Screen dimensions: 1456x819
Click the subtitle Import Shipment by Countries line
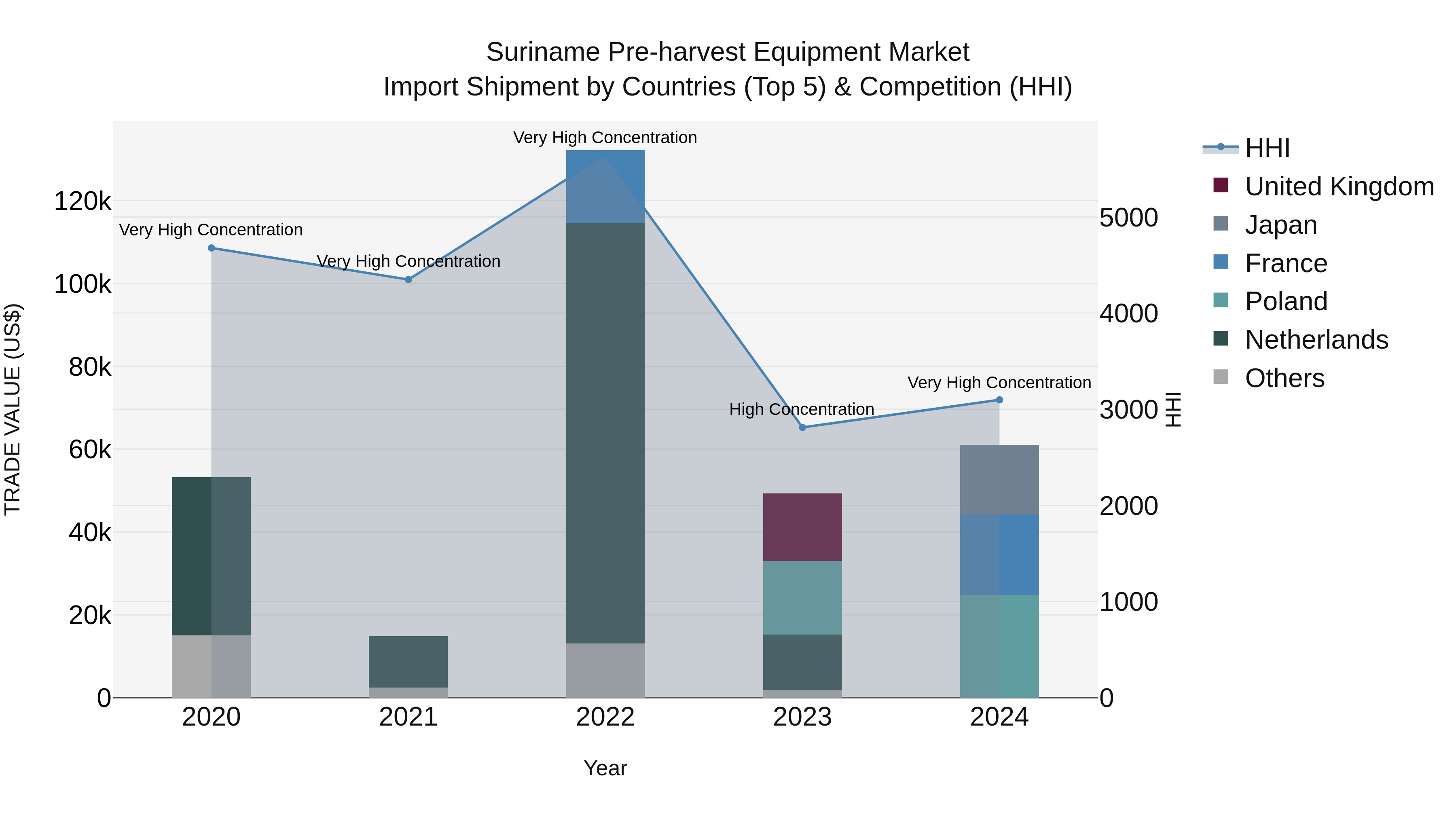click(728, 87)
